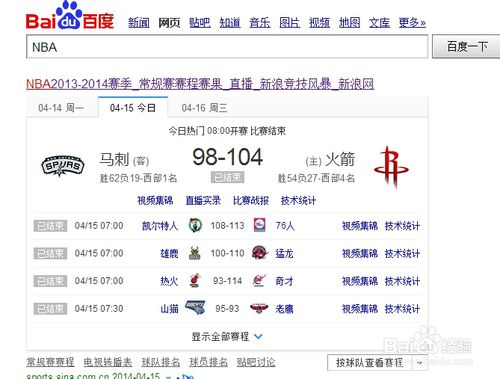Click the NBA search input field
Screen dimensions: 500x379
click(x=227, y=47)
